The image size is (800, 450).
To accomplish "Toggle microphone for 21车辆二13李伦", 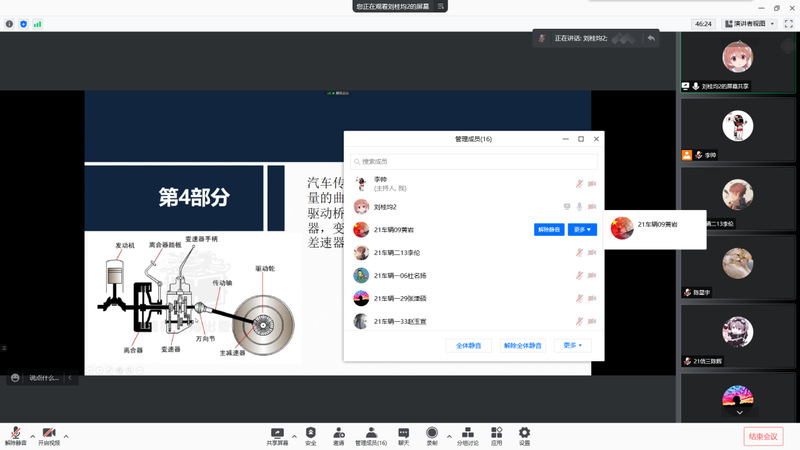I will pyautogui.click(x=579, y=252).
